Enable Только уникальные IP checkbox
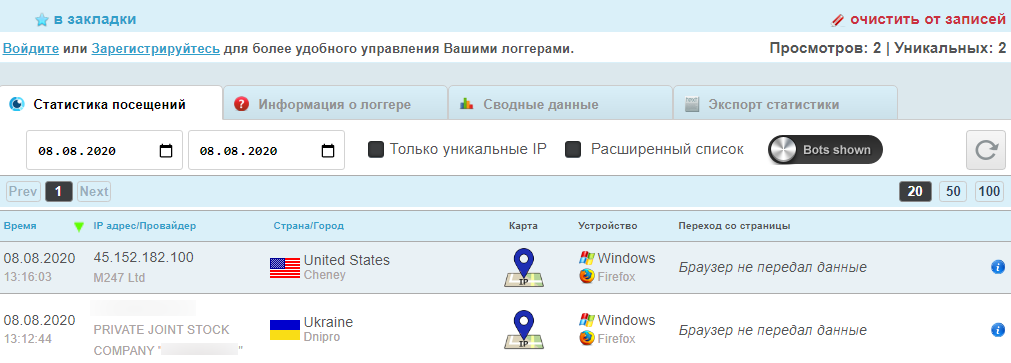 point(375,150)
